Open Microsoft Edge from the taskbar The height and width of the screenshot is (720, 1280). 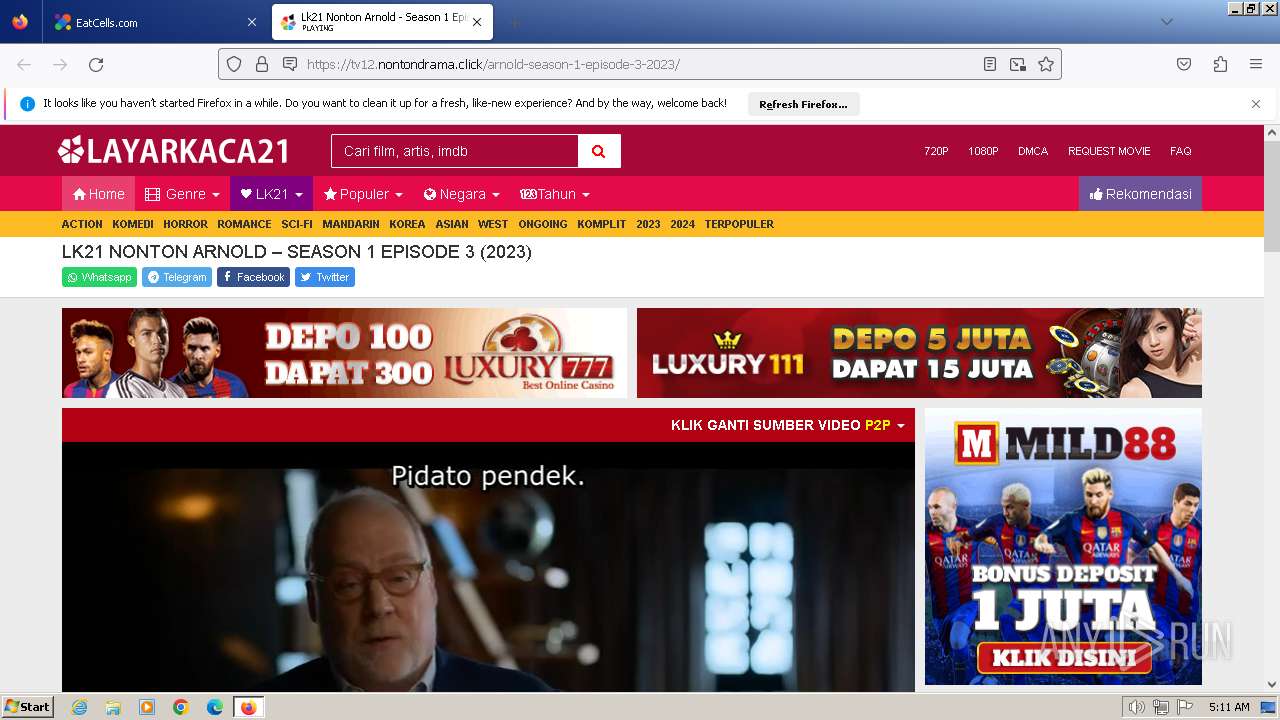[215, 707]
